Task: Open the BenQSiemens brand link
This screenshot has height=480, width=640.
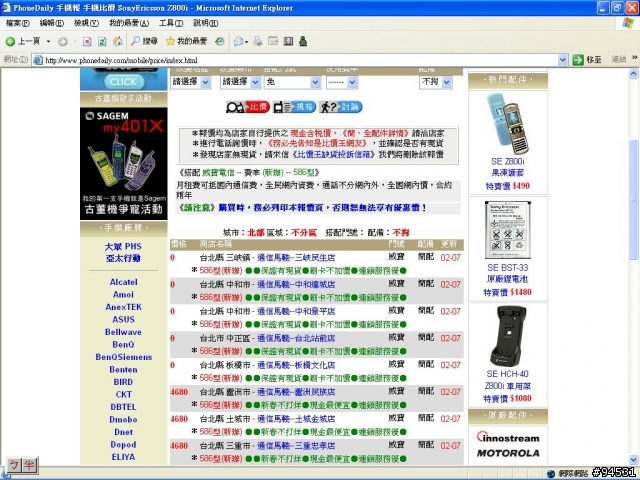Action: [x=123, y=357]
